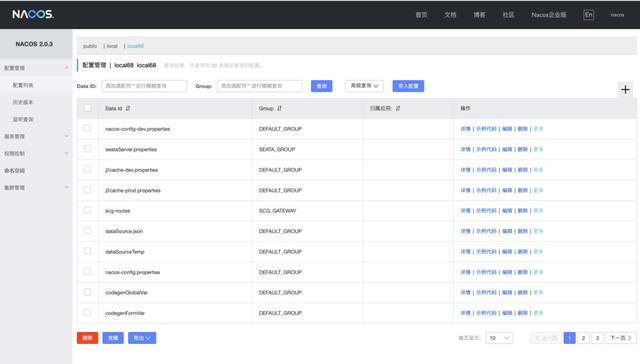Open the blue export dropdown button

coord(142,338)
